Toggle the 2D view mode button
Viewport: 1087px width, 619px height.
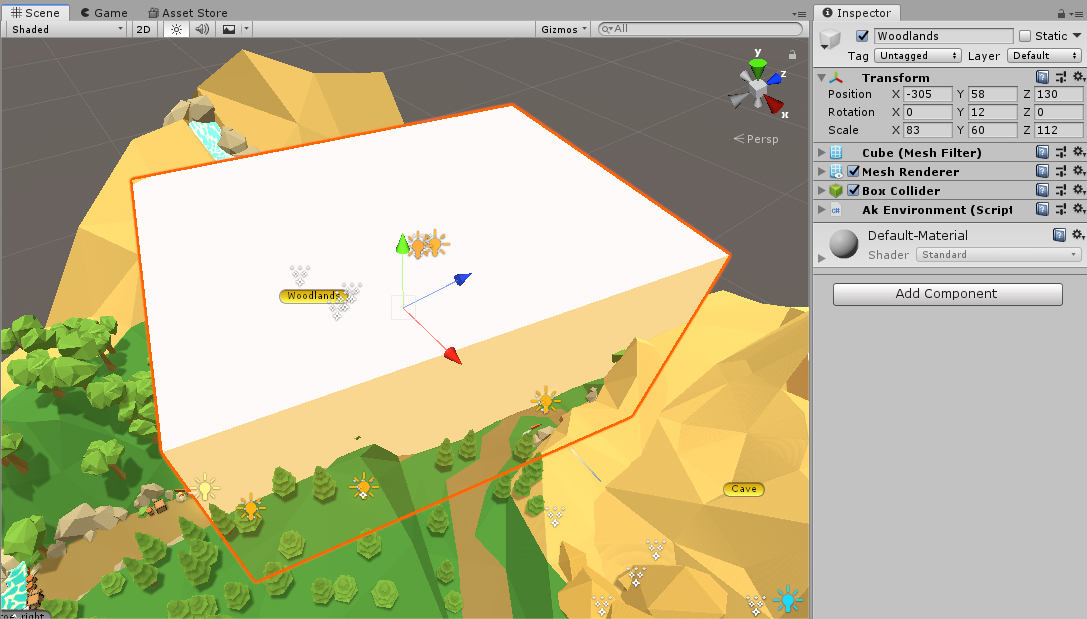pyautogui.click(x=144, y=29)
